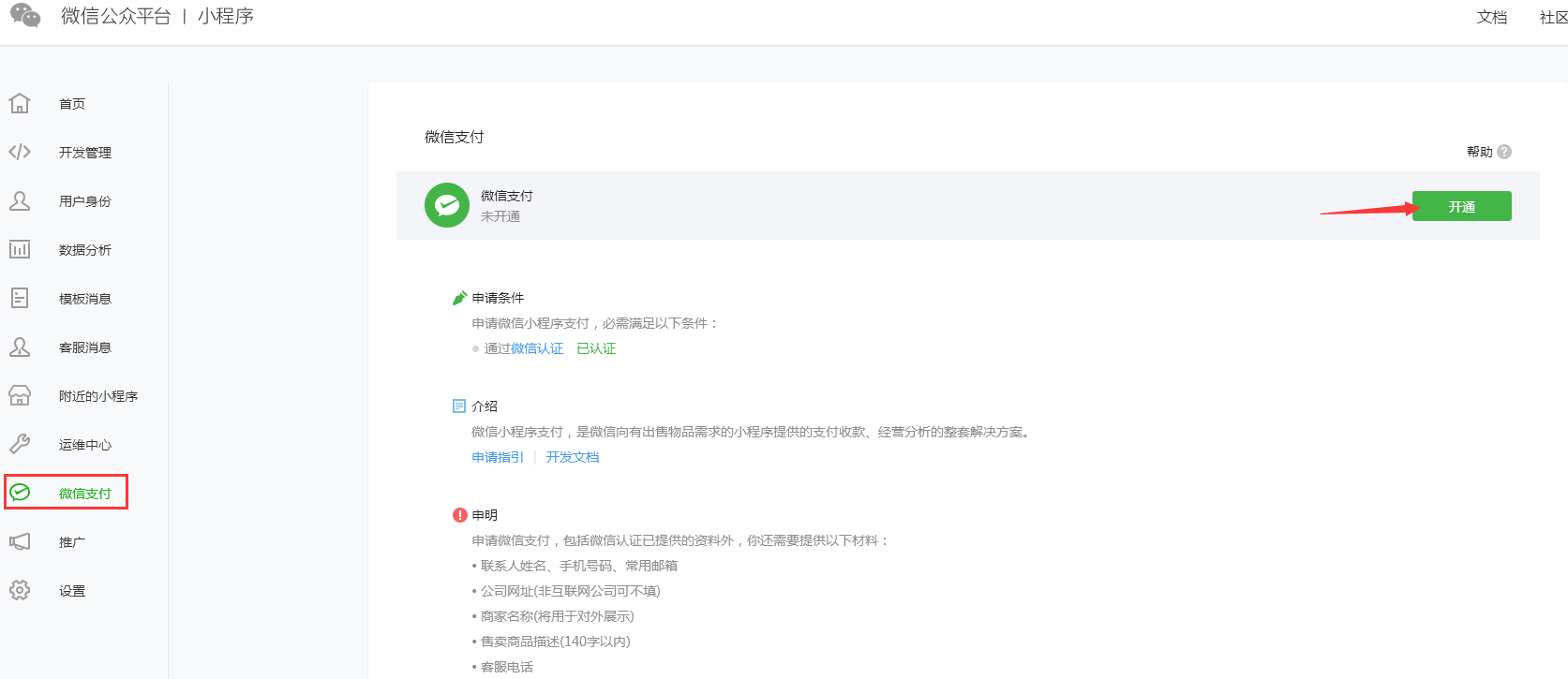
Task: Click the blue document icon by 介绍
Action: [459, 406]
